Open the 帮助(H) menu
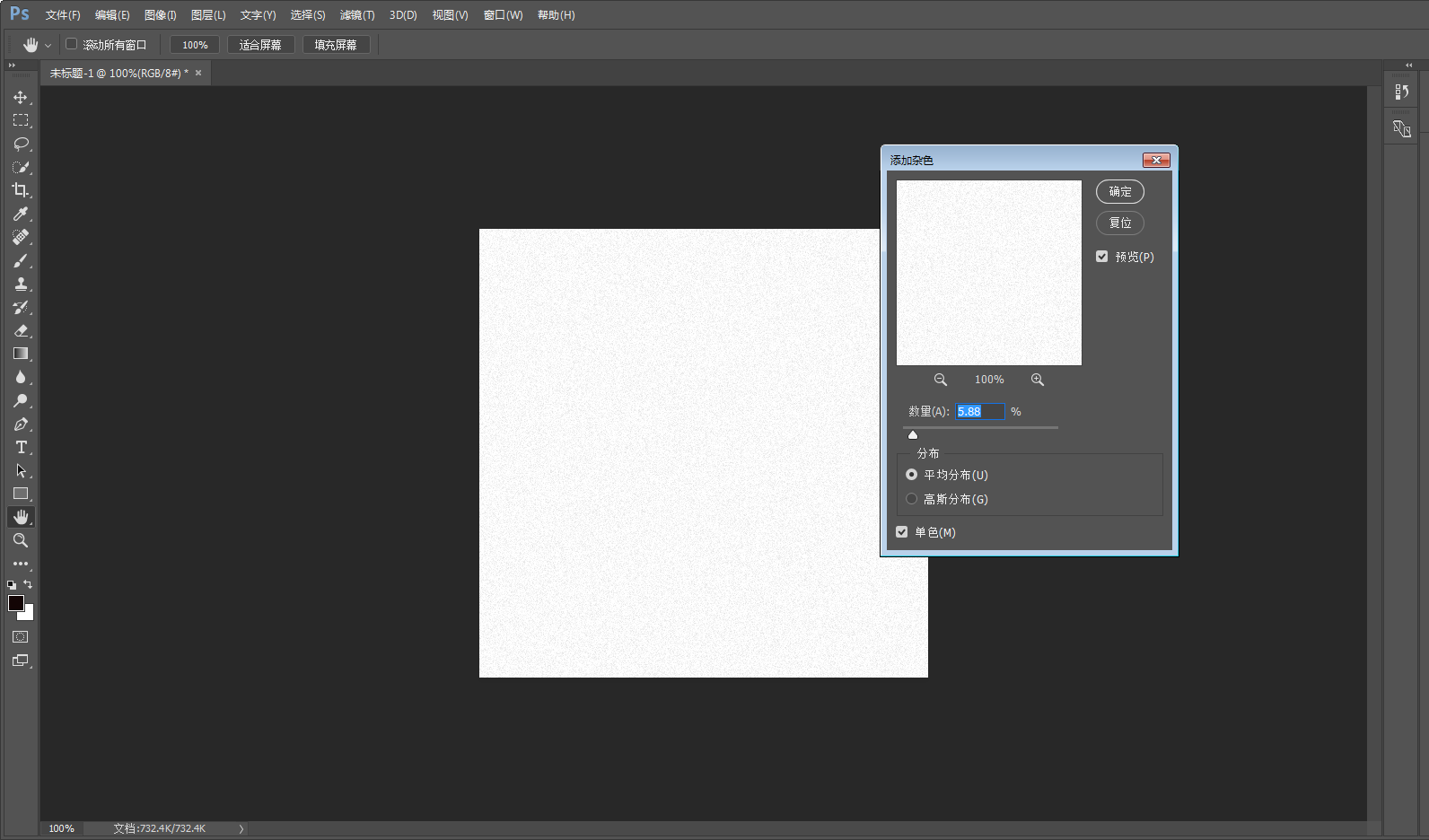 (x=556, y=15)
